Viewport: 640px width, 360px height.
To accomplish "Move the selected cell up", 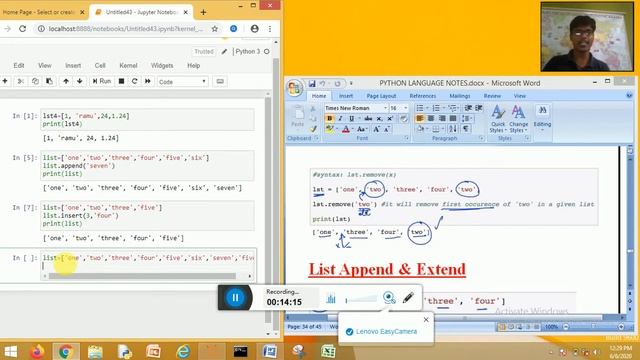I will tap(66, 81).
